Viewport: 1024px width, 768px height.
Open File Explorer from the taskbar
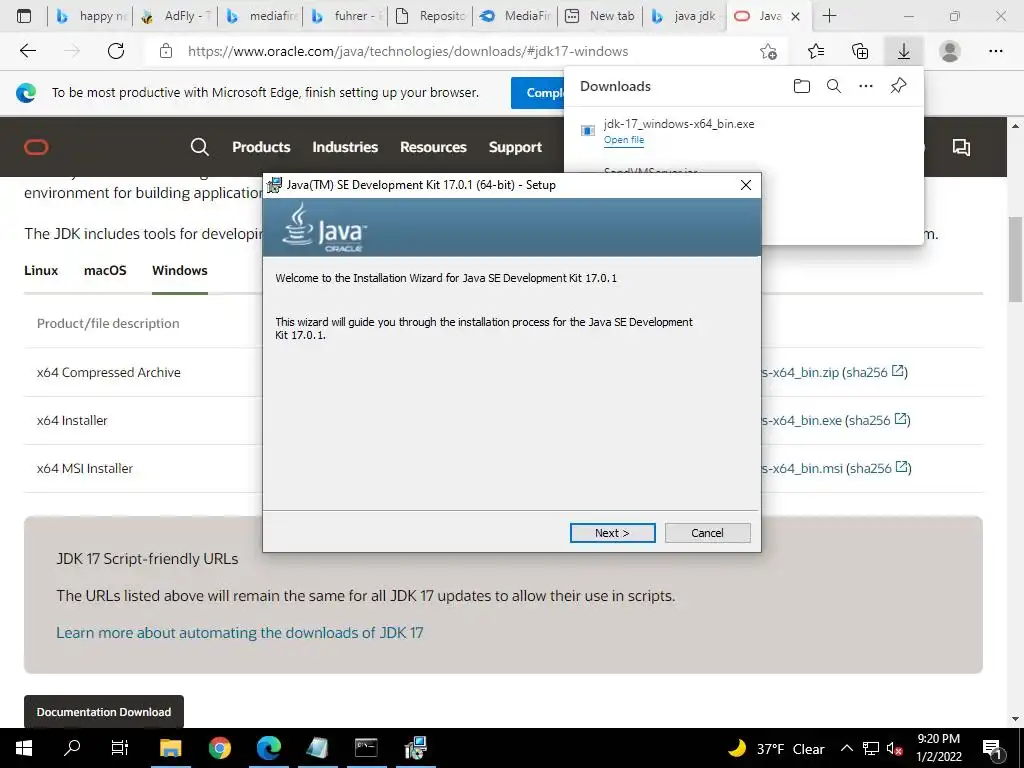[170, 748]
